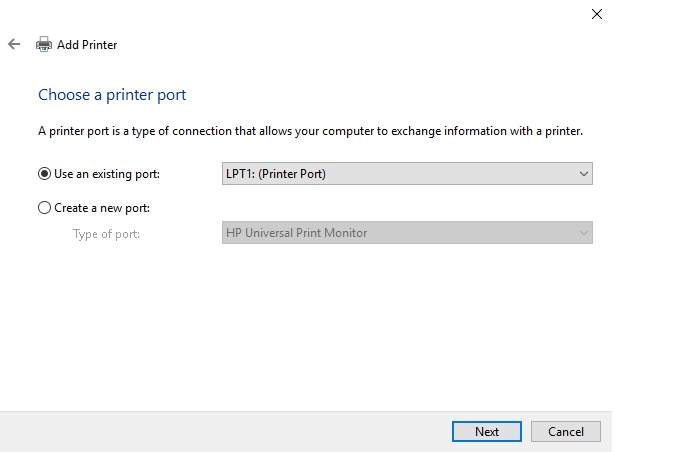Select the Use an existing port radio button
The width and height of the screenshot is (697, 452).
coord(44,173)
